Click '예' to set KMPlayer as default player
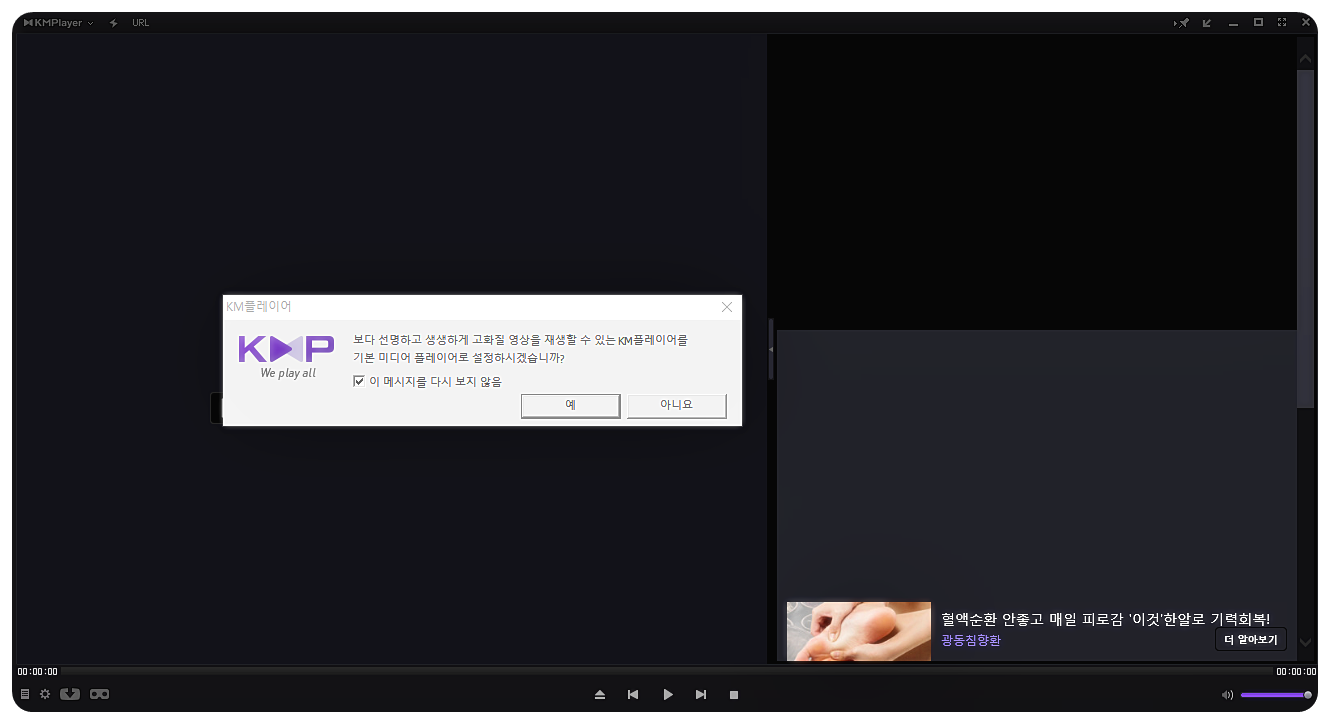This screenshot has width=1330, height=724. (x=570, y=405)
